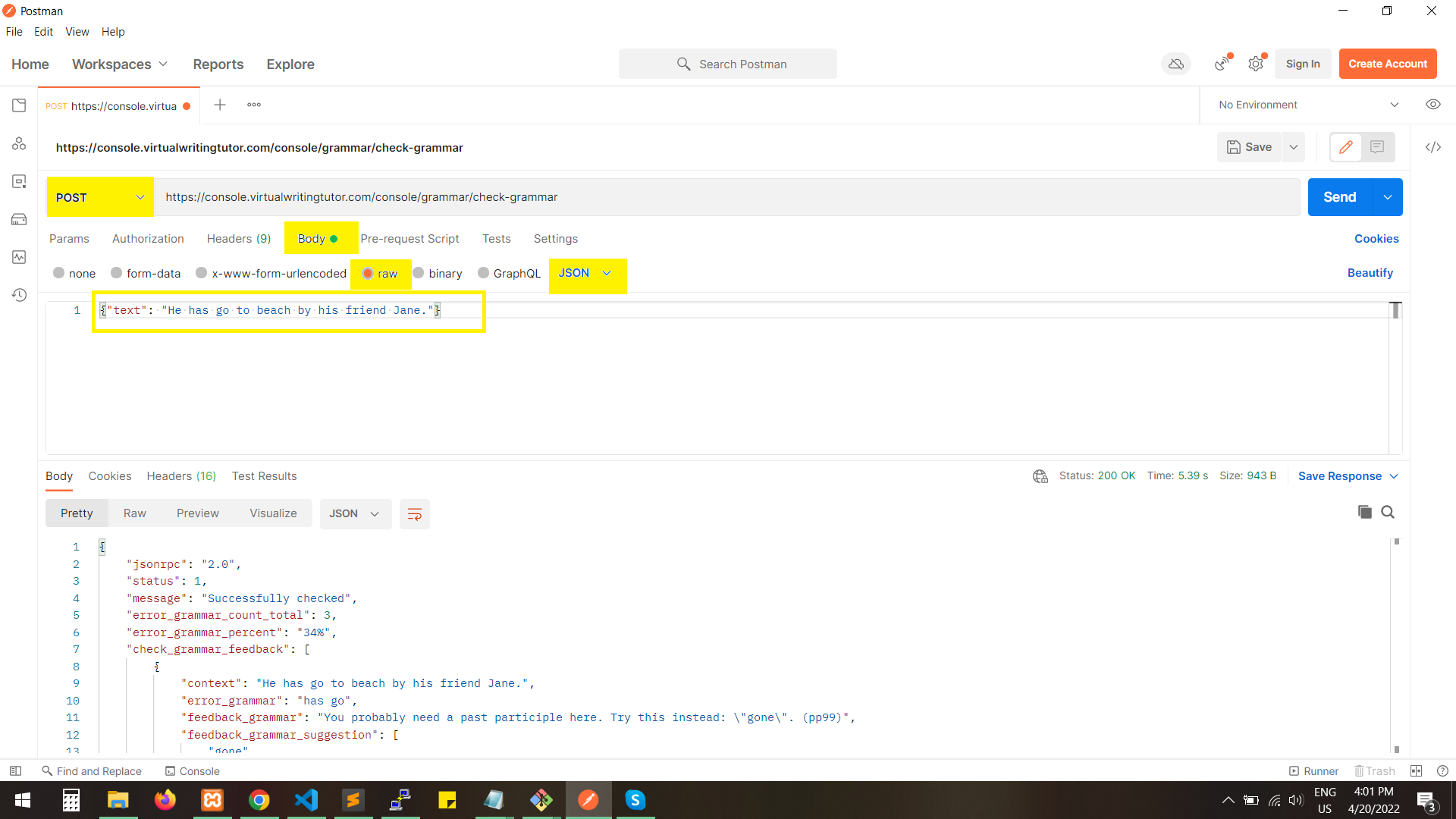Image resolution: width=1456 pixels, height=819 pixels.
Task: Open the settings gear icon
Action: 1256,64
